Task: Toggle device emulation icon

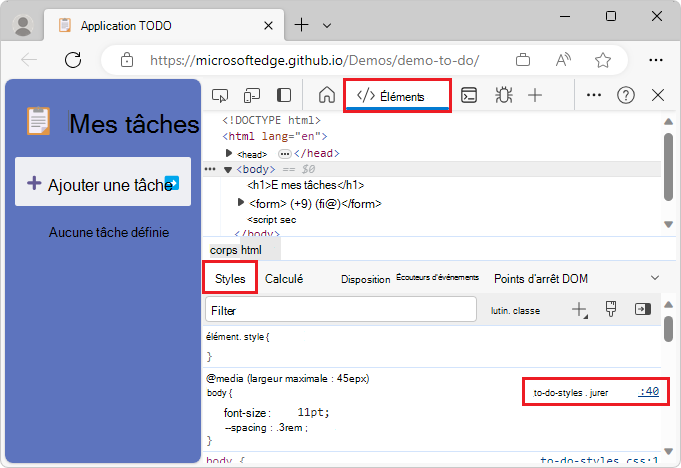Action: (x=252, y=95)
